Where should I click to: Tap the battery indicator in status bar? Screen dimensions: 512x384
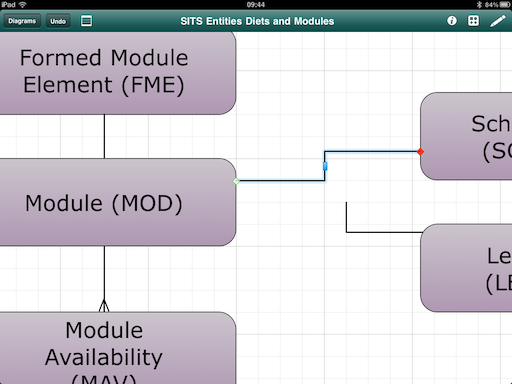click(505, 4)
